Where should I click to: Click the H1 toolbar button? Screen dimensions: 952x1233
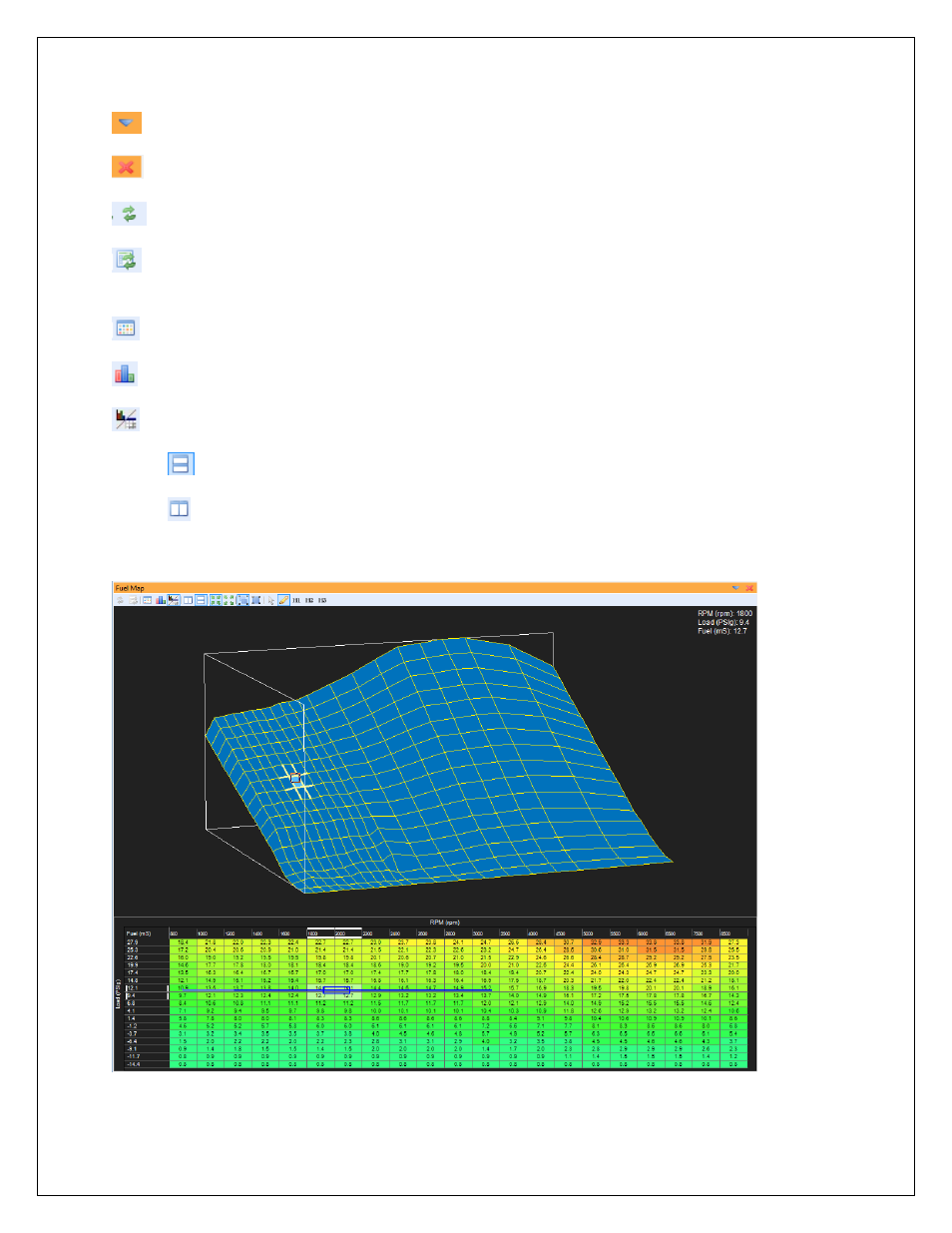296,600
